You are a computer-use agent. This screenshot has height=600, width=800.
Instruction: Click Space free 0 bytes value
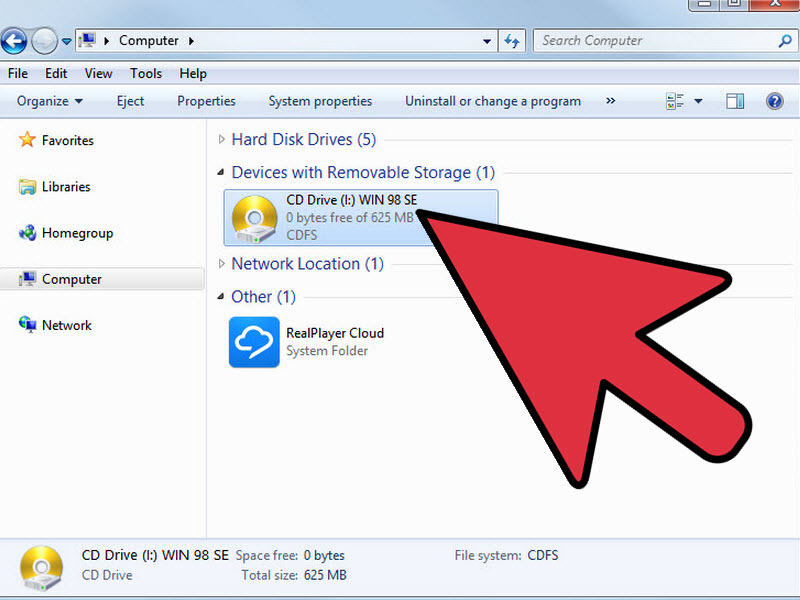tap(324, 555)
